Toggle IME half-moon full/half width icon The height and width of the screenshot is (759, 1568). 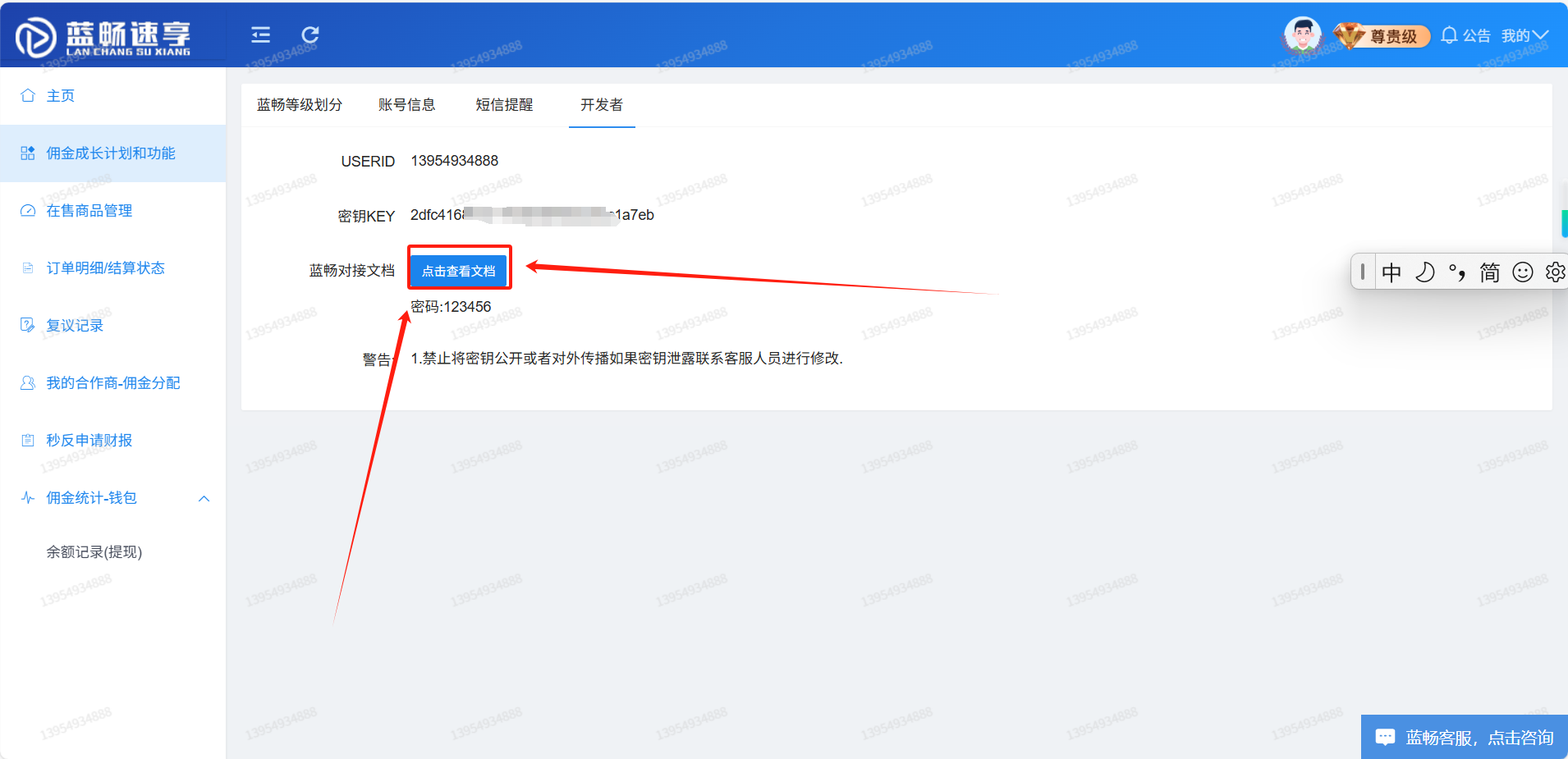[1424, 272]
